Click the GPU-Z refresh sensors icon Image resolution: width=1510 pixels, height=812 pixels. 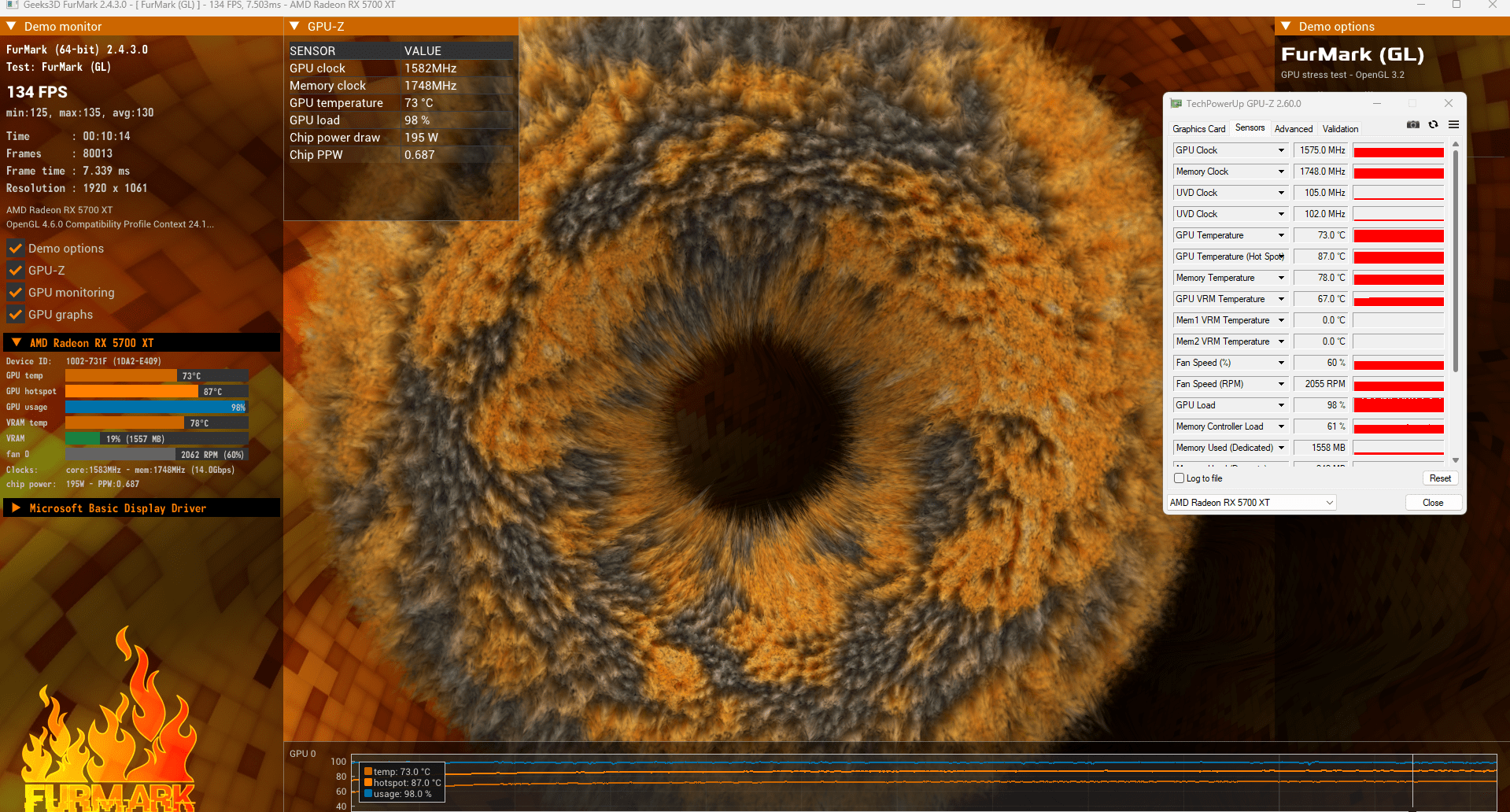click(1434, 125)
